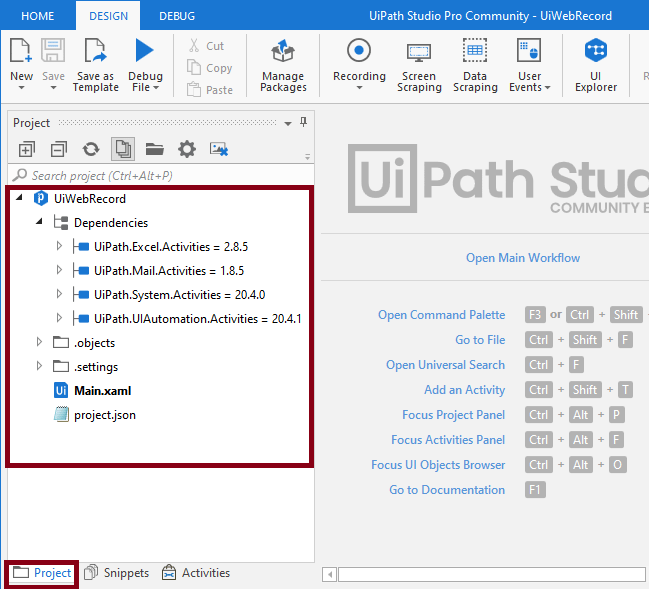Select the Project bottom tab

click(x=42, y=573)
